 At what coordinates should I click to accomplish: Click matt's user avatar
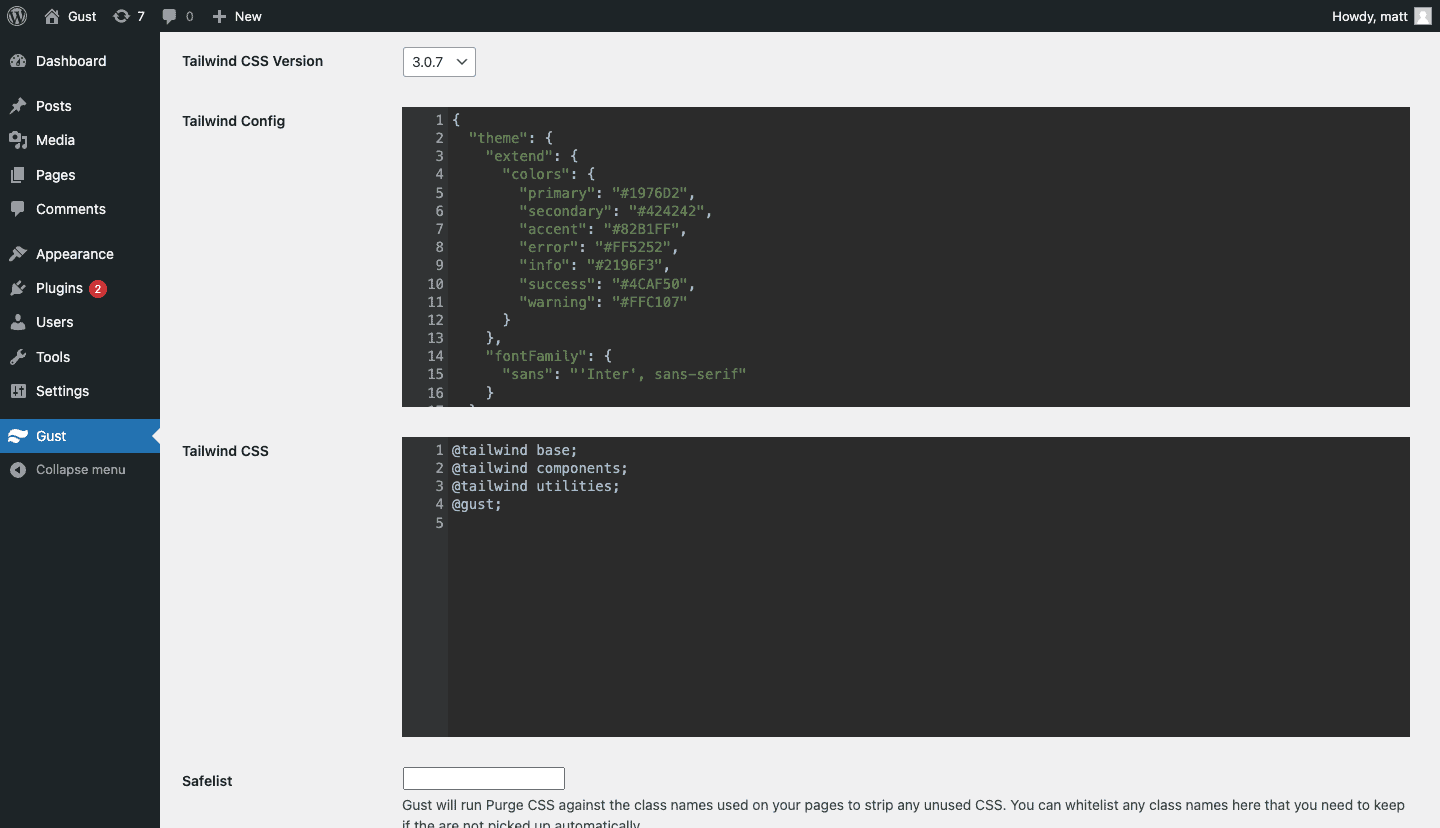click(1423, 16)
